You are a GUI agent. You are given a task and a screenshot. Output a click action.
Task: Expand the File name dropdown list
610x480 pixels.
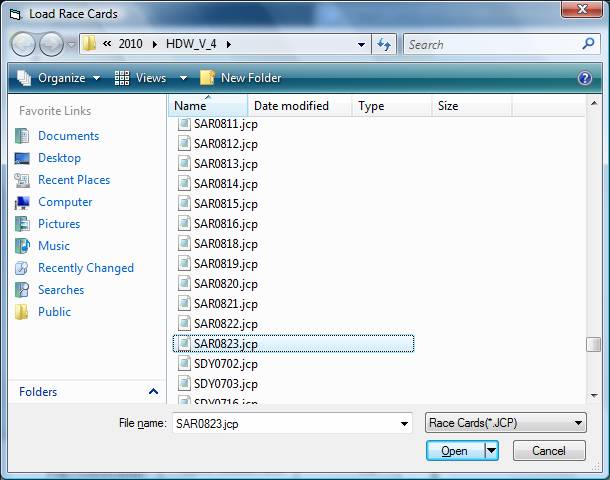pyautogui.click(x=404, y=423)
